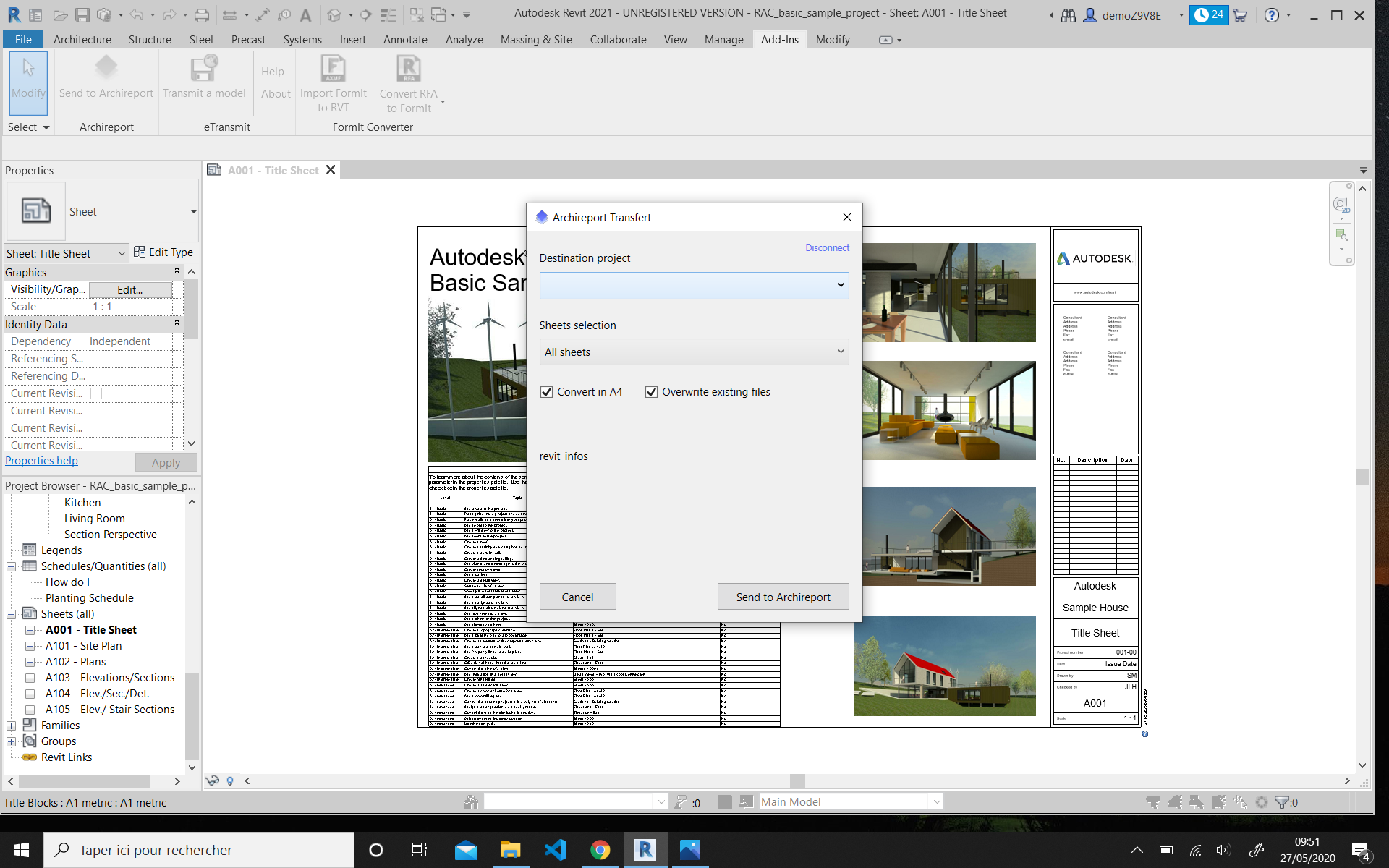The width and height of the screenshot is (1389, 868).
Task: Uncheck Overwrite existing files checkbox
Action: (x=651, y=392)
